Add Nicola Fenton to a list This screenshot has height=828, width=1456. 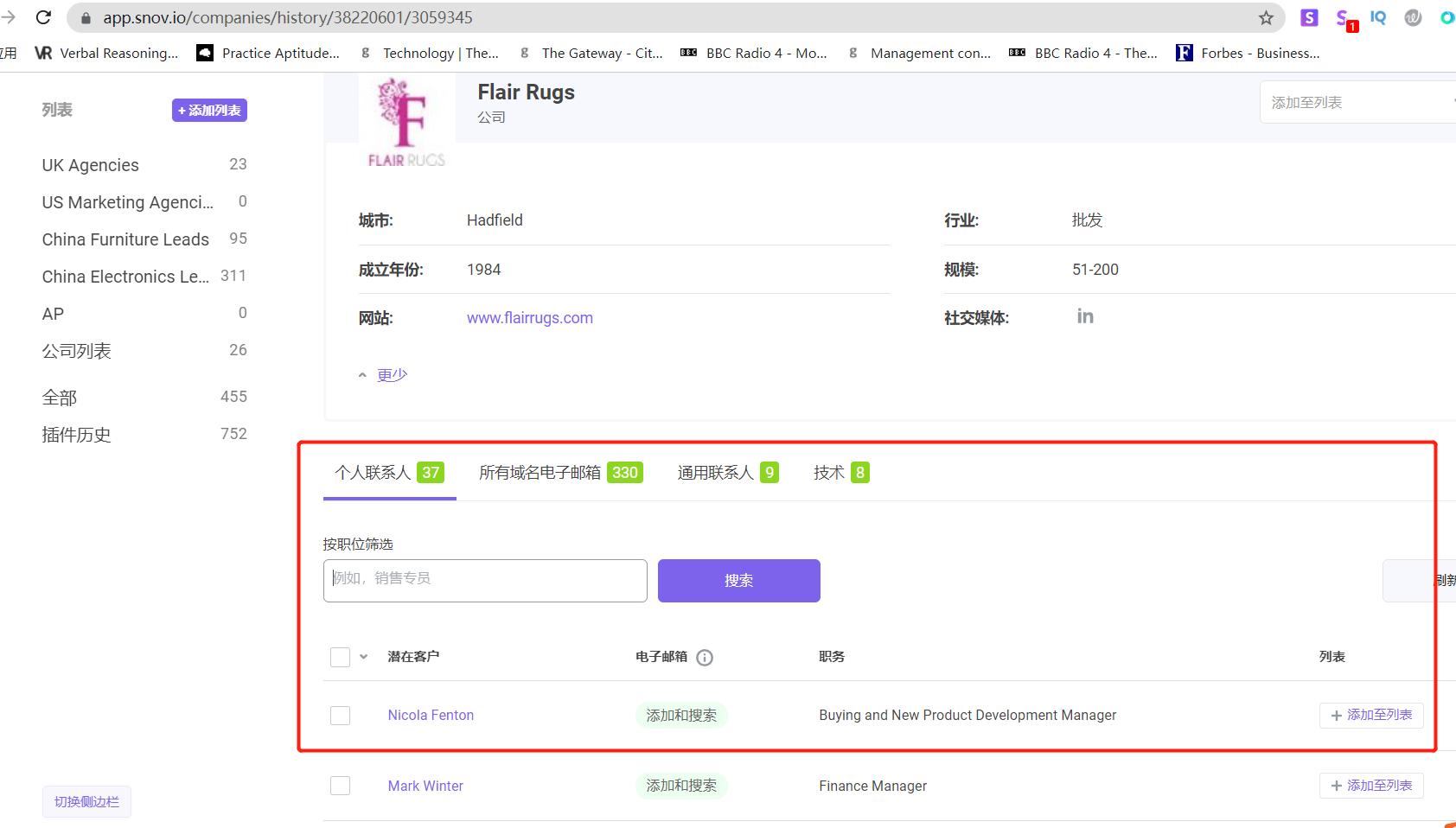(1371, 716)
